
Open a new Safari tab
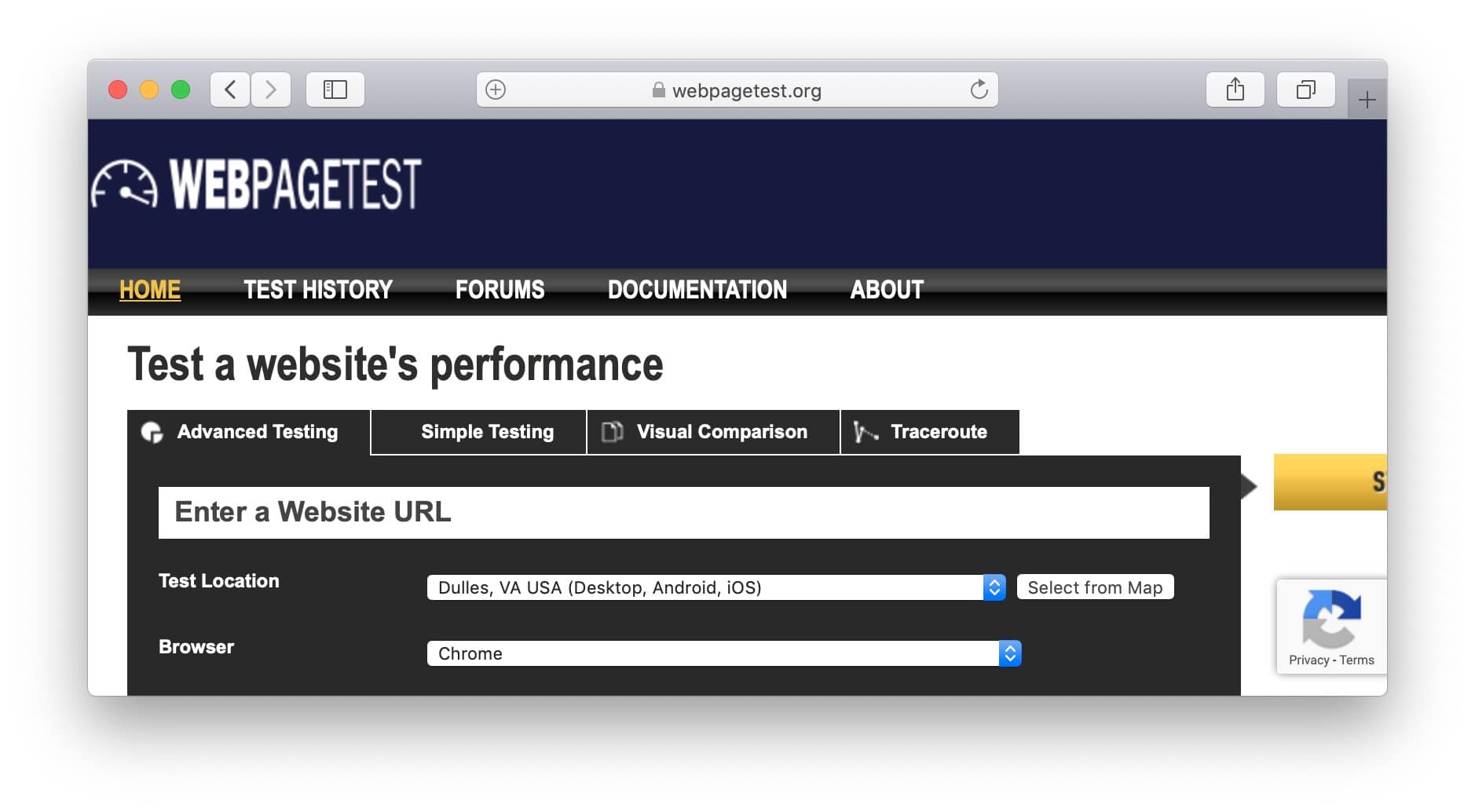[x=1368, y=99]
